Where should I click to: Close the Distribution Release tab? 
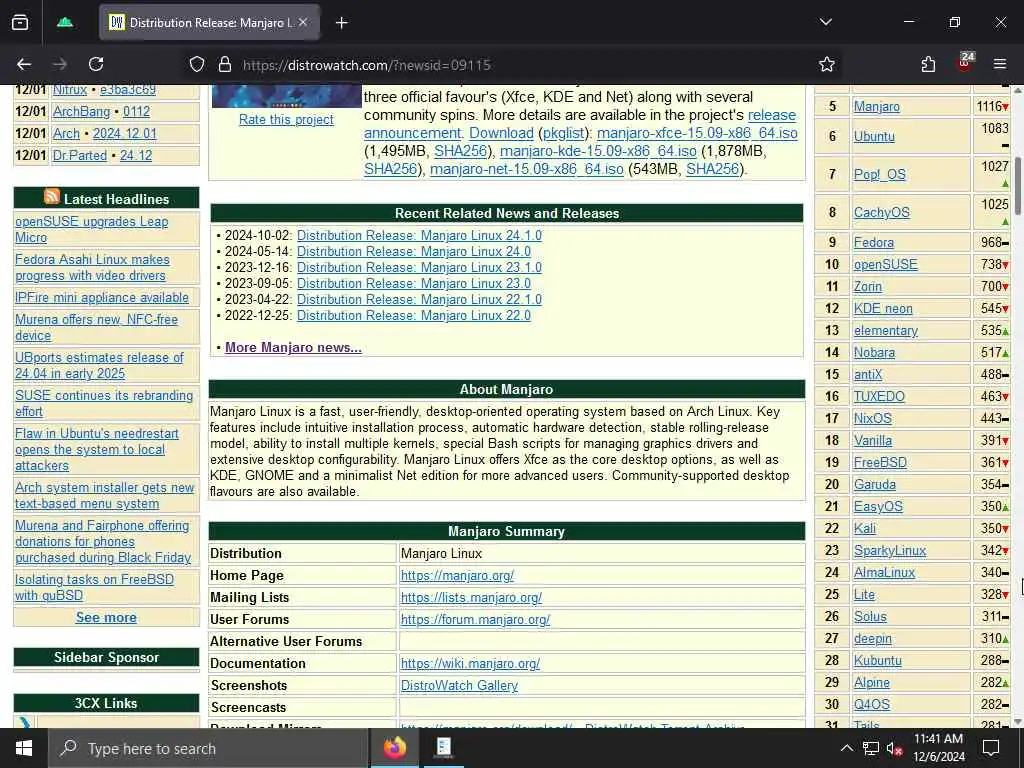point(303,22)
